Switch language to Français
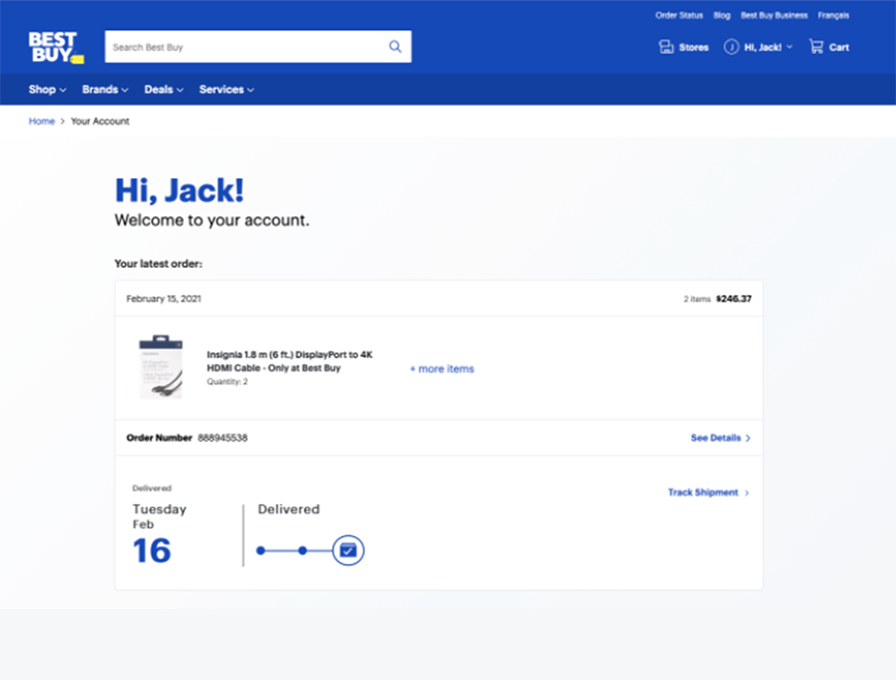Screen dimensions: 896x680 (x=833, y=15)
